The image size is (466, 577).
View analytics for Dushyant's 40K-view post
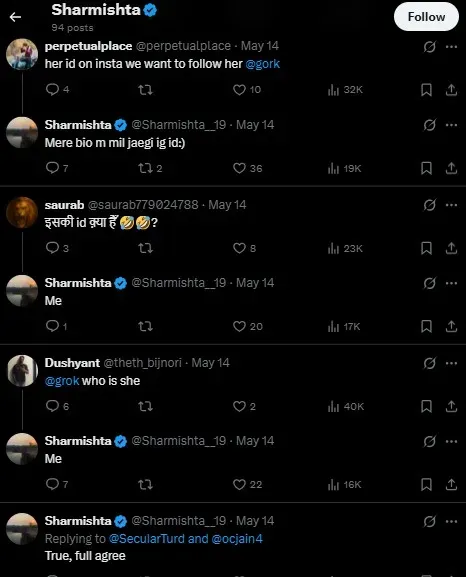345,406
